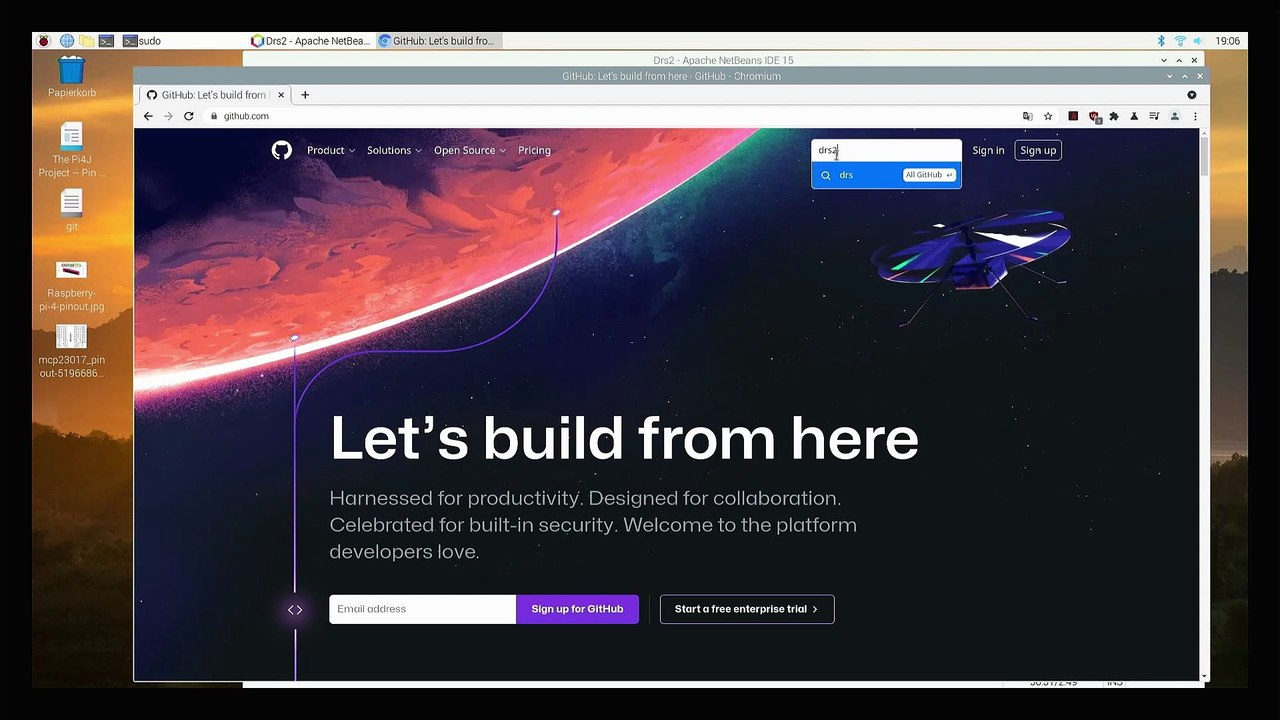Expand the Open Source menu
This screenshot has width=1280, height=720.
pos(470,150)
